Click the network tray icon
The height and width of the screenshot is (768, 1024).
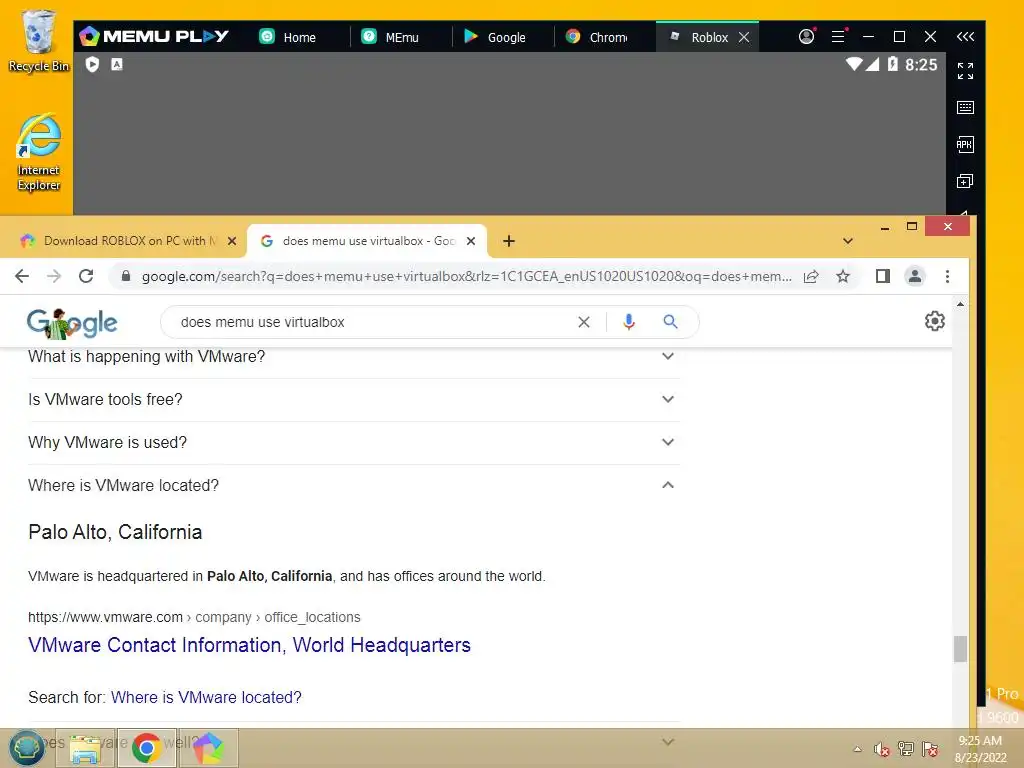[x=906, y=749]
